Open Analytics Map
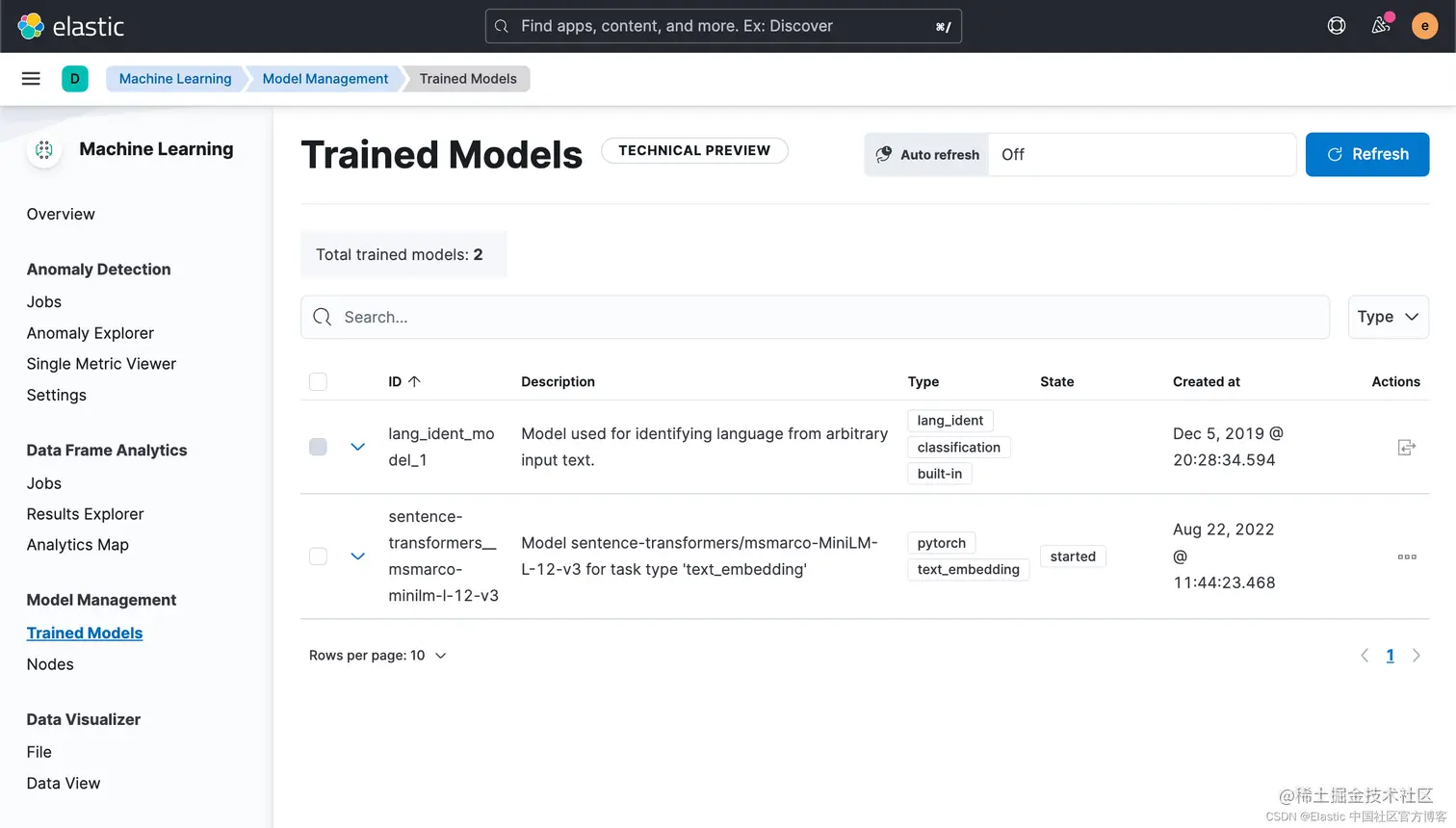The height and width of the screenshot is (828, 1456). click(78, 545)
